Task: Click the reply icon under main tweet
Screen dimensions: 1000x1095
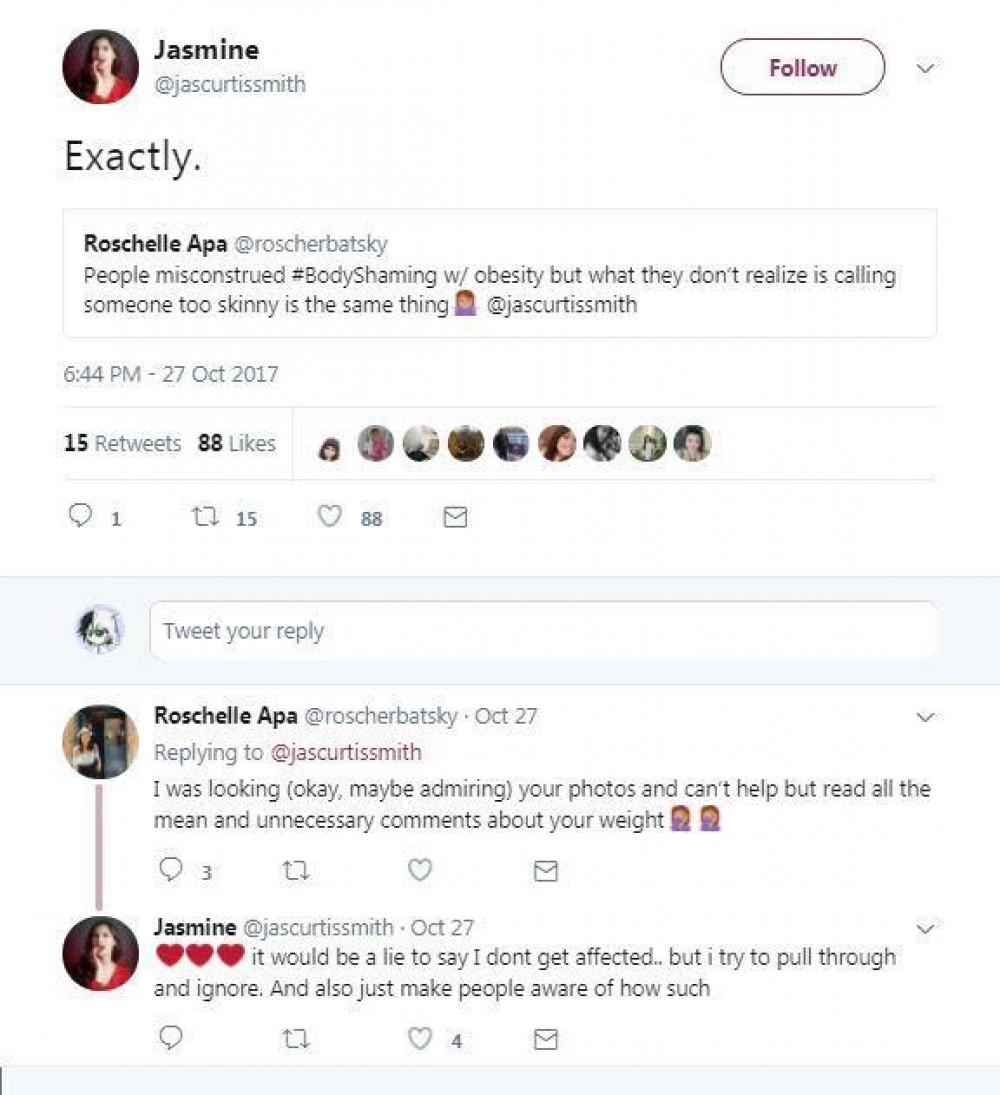Action: click(x=80, y=517)
